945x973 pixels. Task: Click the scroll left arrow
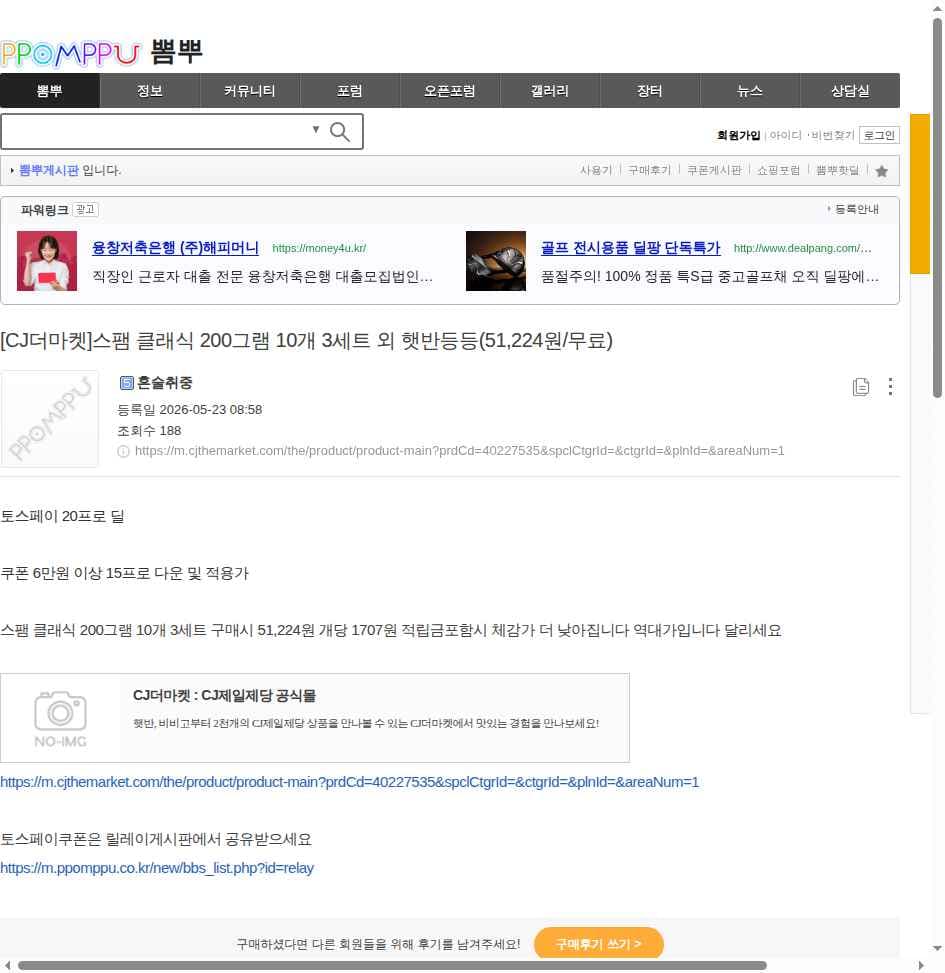click(x=8, y=966)
